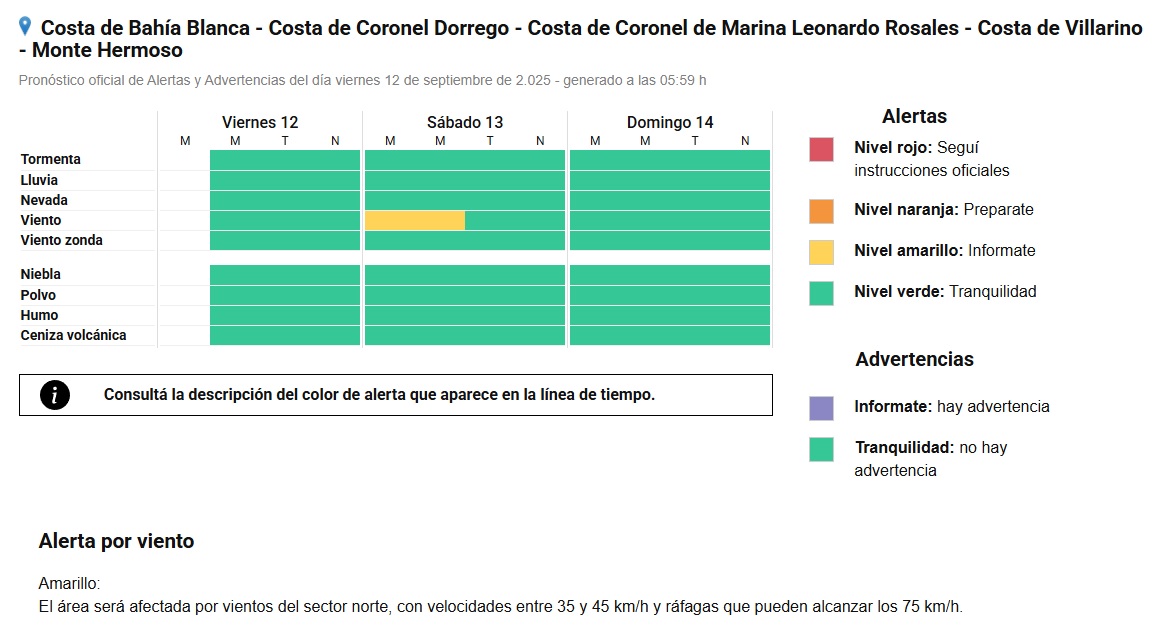This screenshot has height=630, width=1164.
Task: Click the Consultá la descripción info box text
Action: click(379, 395)
